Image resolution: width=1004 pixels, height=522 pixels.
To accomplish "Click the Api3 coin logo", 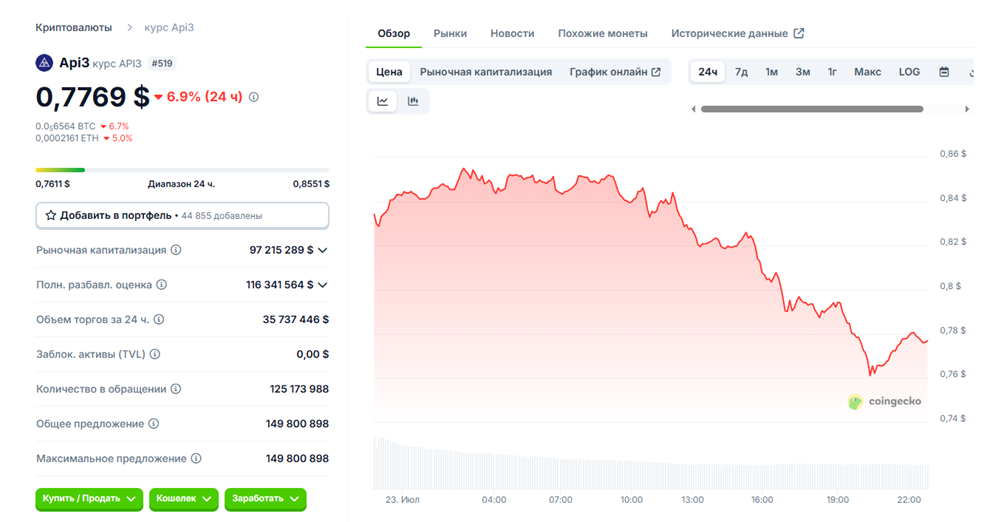I will (44, 63).
